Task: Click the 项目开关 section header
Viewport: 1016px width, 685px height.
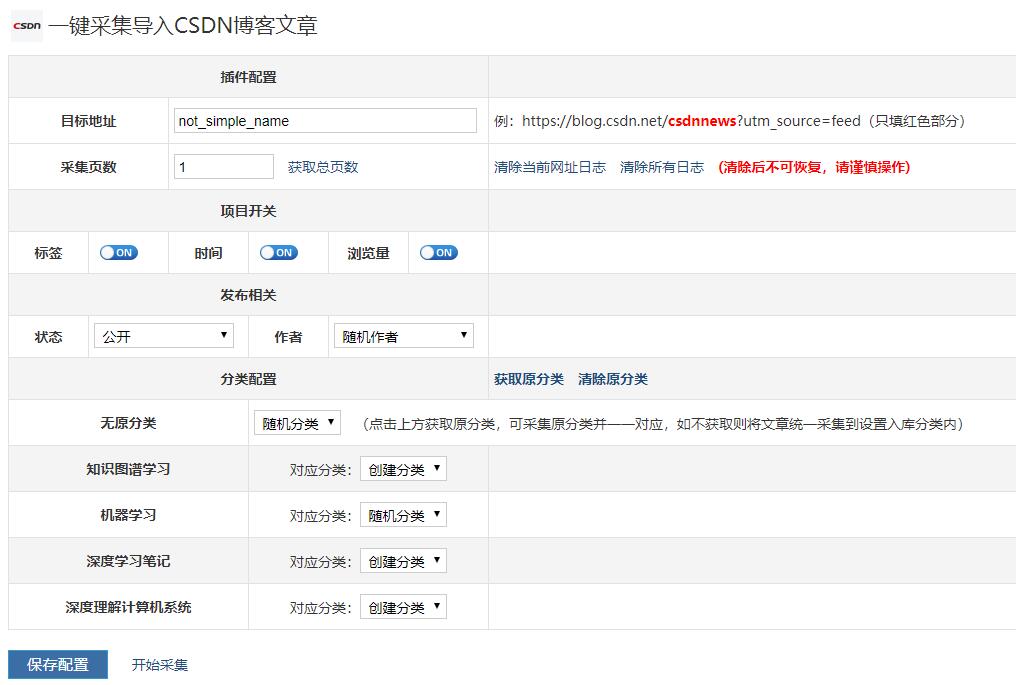Action: (x=248, y=211)
